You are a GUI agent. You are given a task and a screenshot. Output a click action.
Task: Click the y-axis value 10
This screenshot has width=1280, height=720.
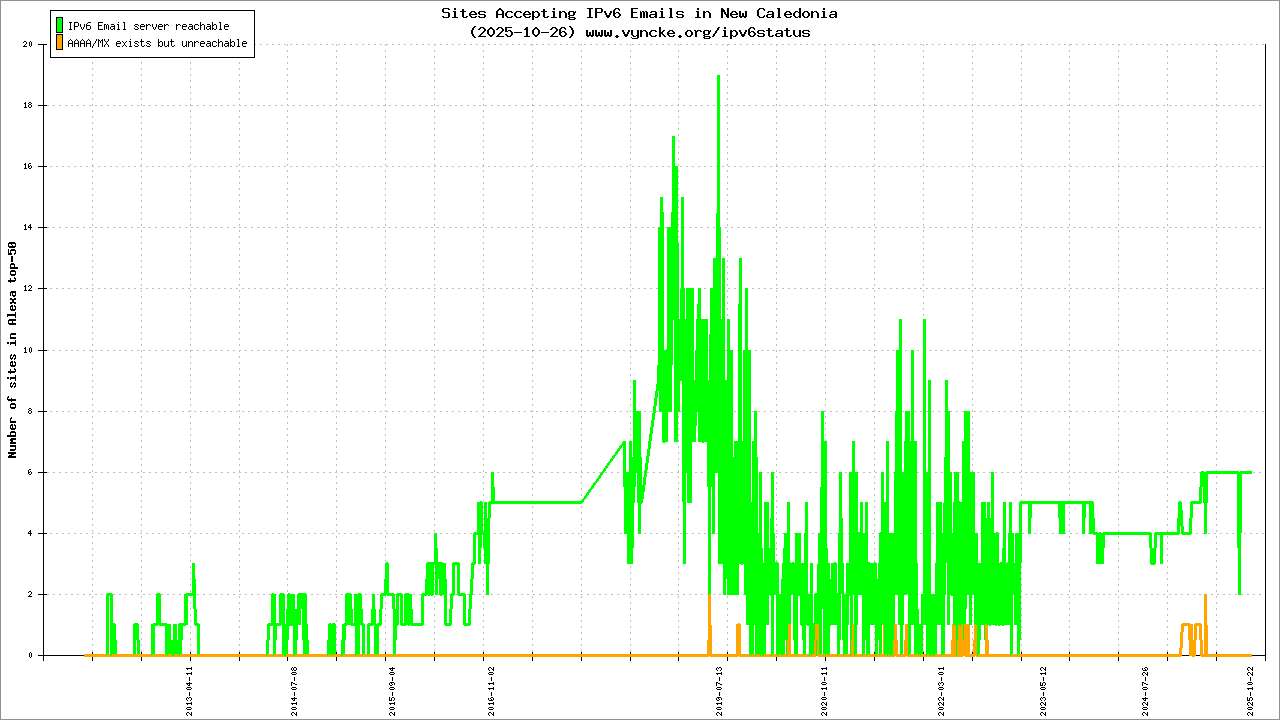(28, 350)
